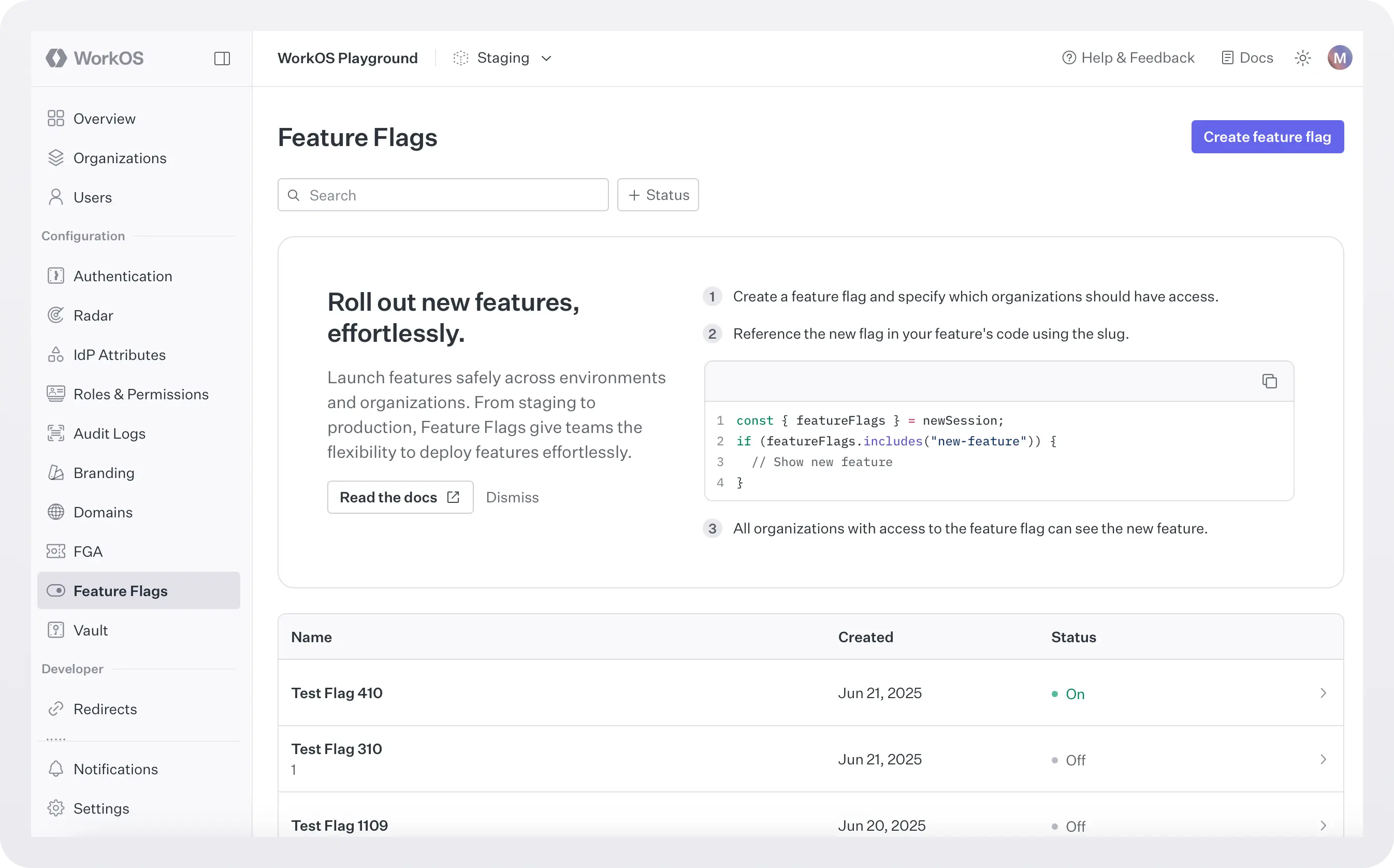Viewport: 1394px width, 868px height.
Task: Click Read the docs button
Action: point(400,497)
